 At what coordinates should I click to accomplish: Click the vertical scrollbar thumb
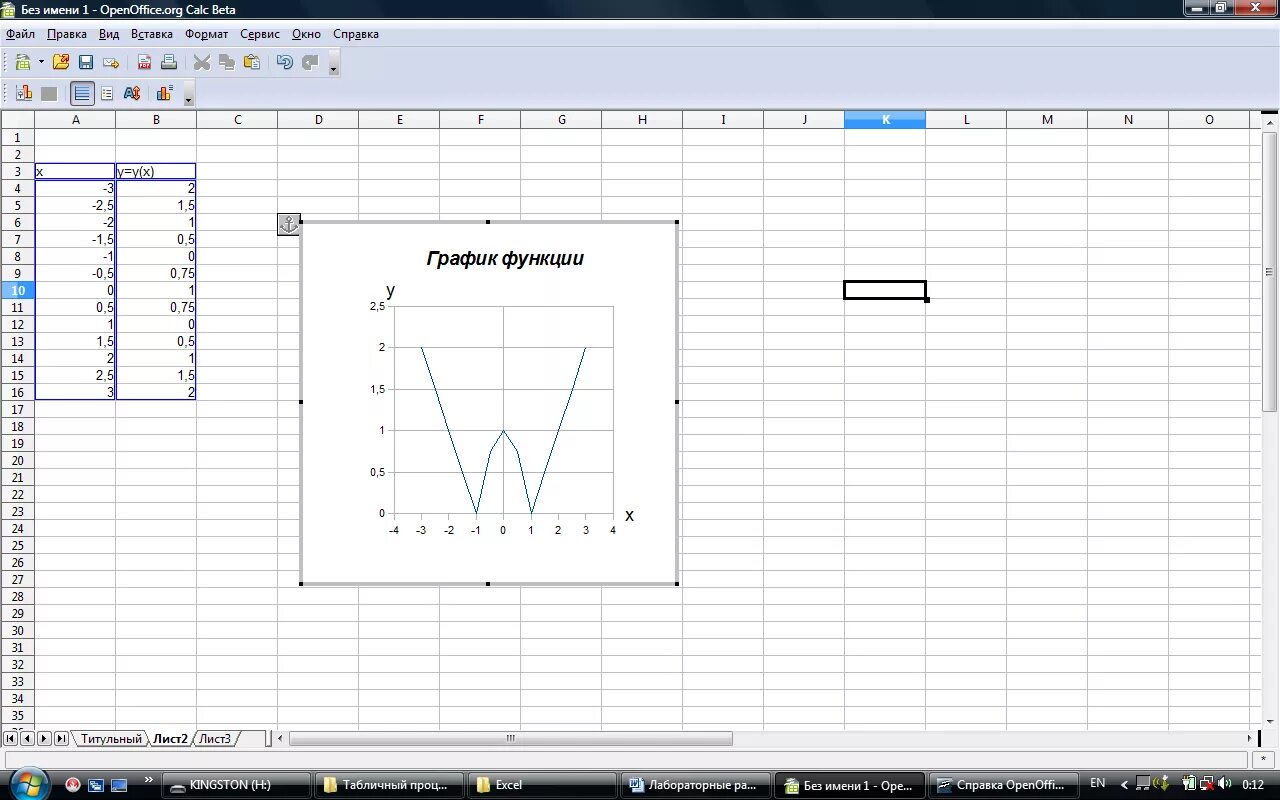point(1270,270)
